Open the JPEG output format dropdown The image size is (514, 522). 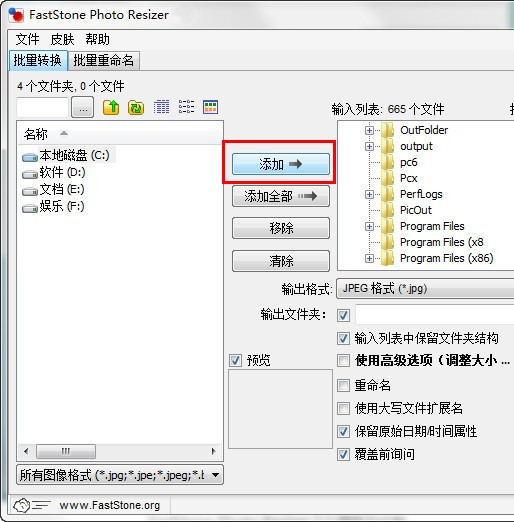pos(425,289)
